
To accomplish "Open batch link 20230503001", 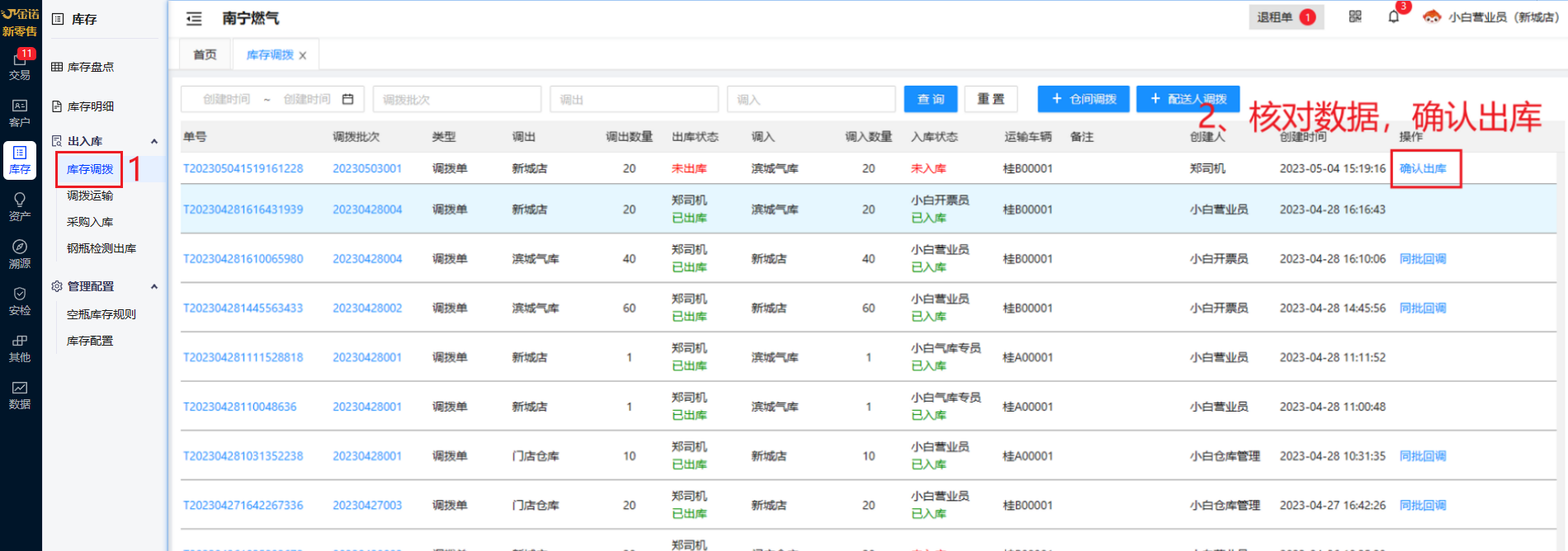I will click(367, 168).
